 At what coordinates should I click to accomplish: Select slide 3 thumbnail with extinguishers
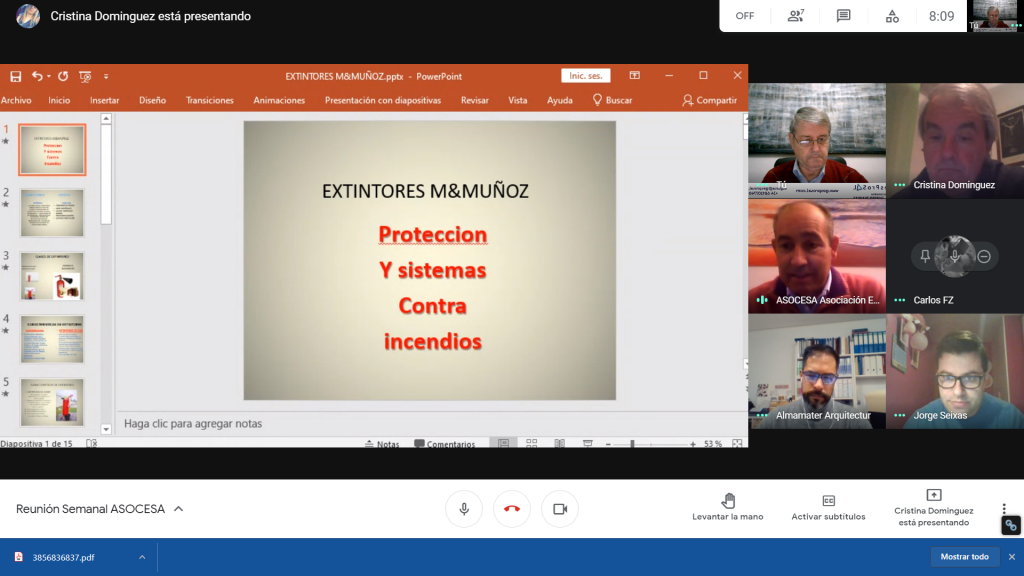pos(52,276)
